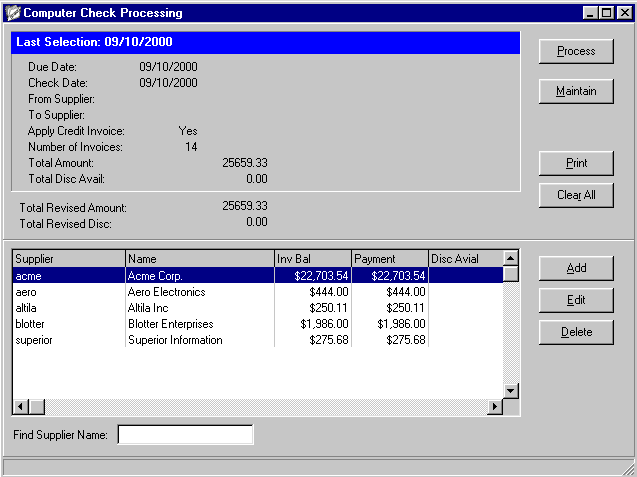Open the Maintain dialog button
The height and width of the screenshot is (477, 637).
click(x=576, y=91)
